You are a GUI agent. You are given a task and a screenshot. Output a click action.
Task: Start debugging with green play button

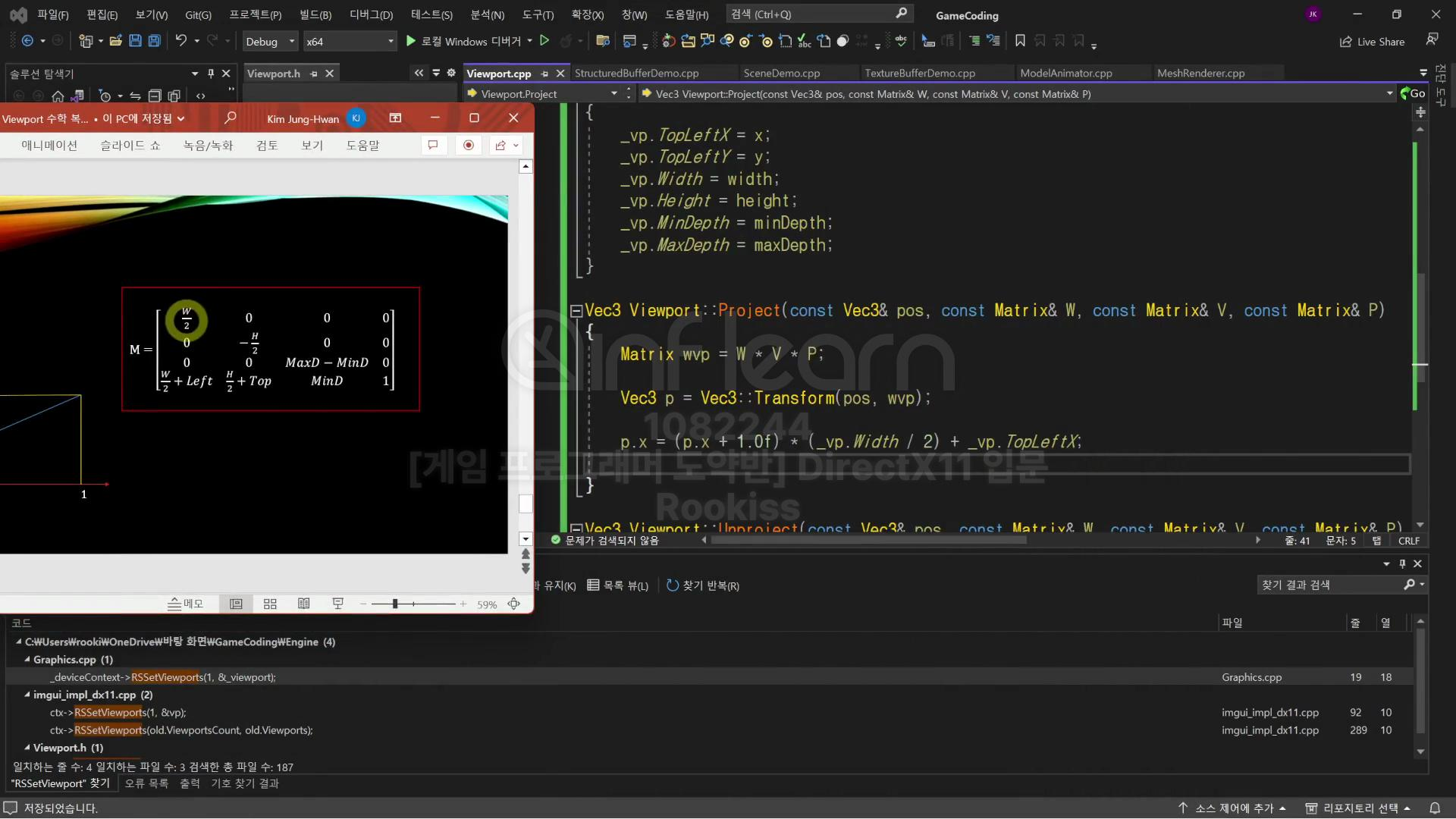[x=410, y=41]
